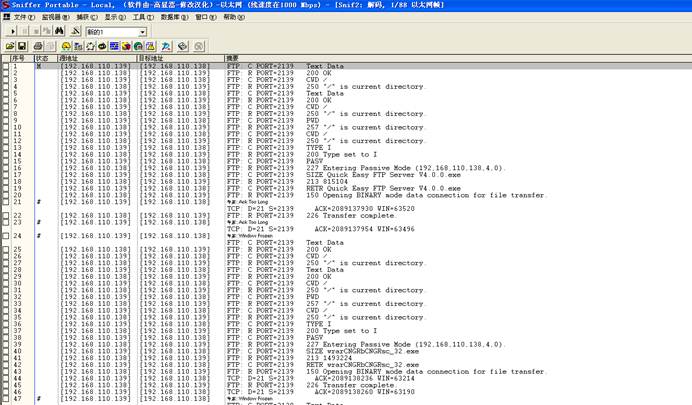Viewport: 692px width, 405px height.
Task: Select the 226 Transfer complete row of frame 22
Action: [346, 215]
